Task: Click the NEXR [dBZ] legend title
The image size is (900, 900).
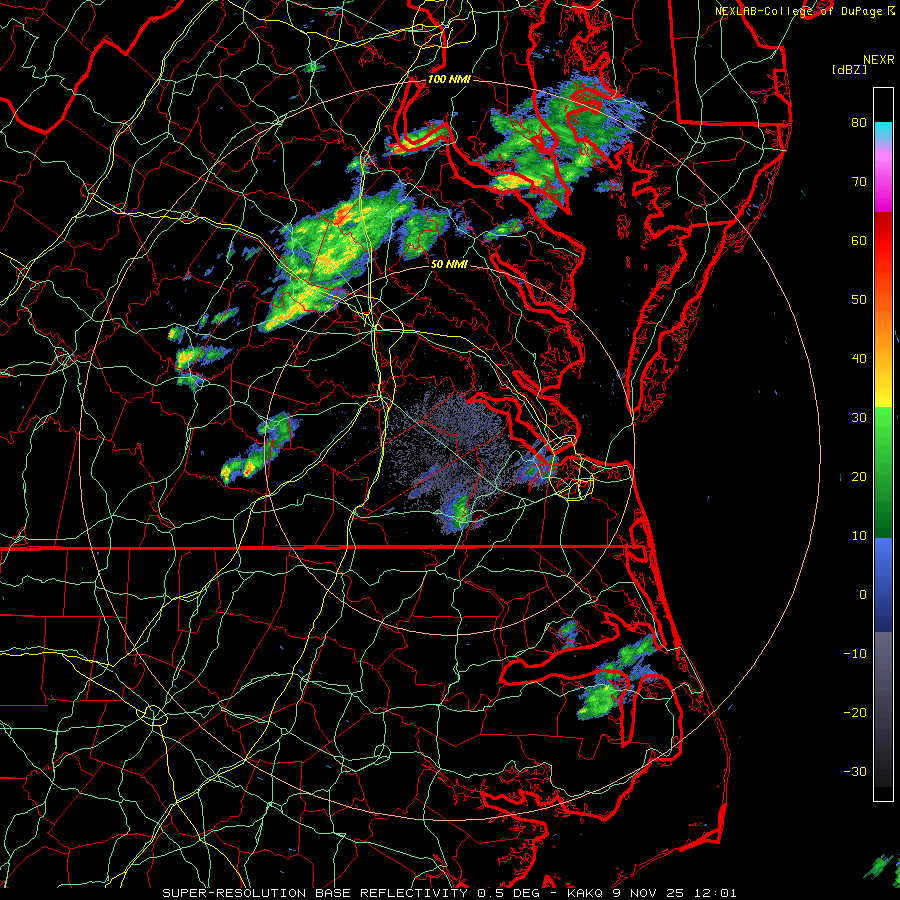Action: [x=863, y=64]
